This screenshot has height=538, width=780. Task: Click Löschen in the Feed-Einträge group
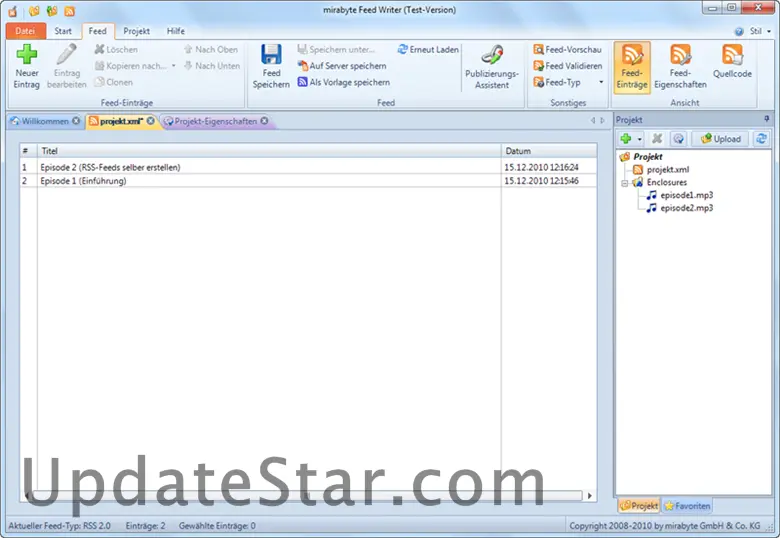click(116, 49)
